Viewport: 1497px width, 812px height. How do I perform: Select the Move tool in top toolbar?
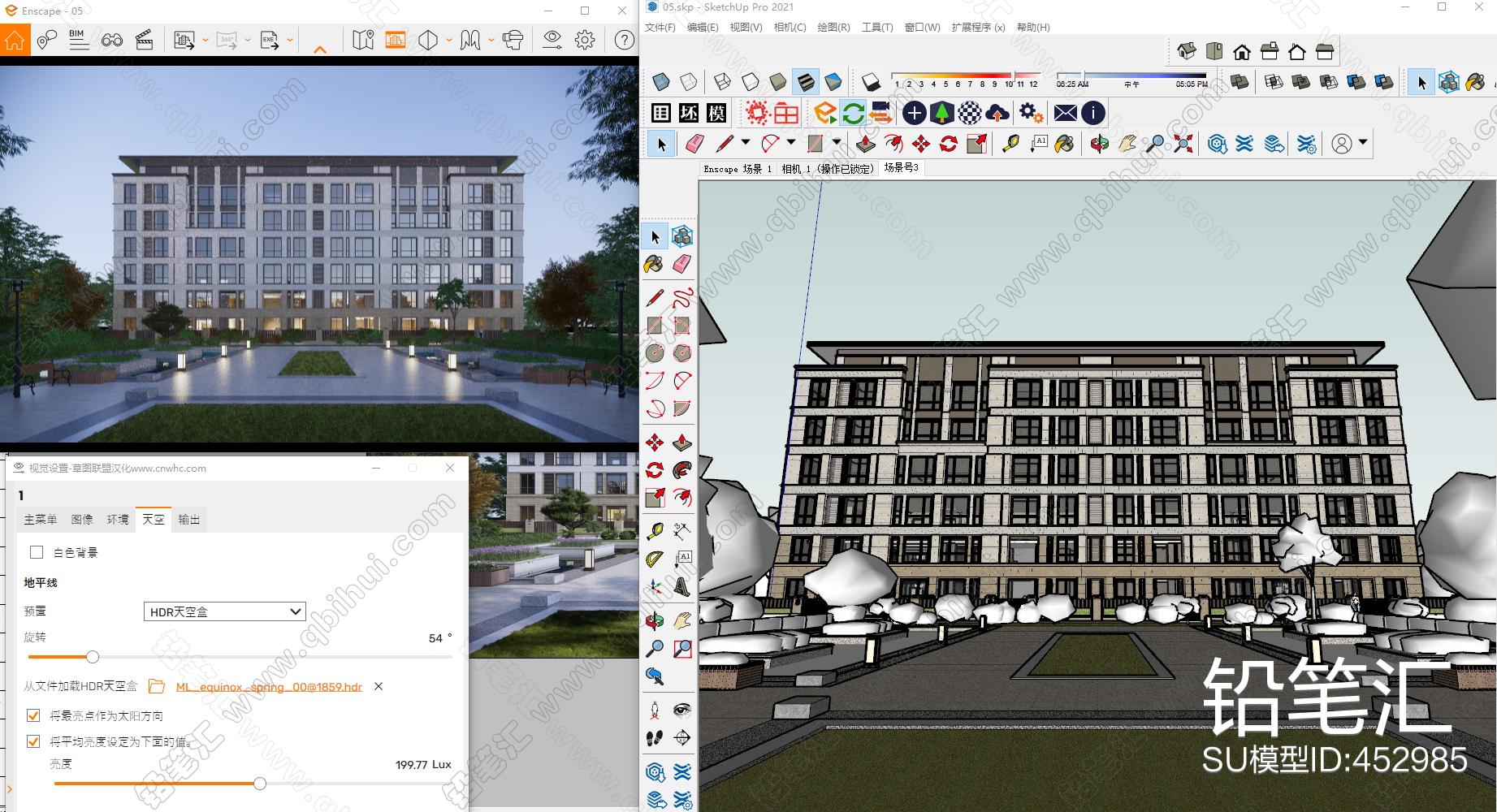click(x=921, y=144)
